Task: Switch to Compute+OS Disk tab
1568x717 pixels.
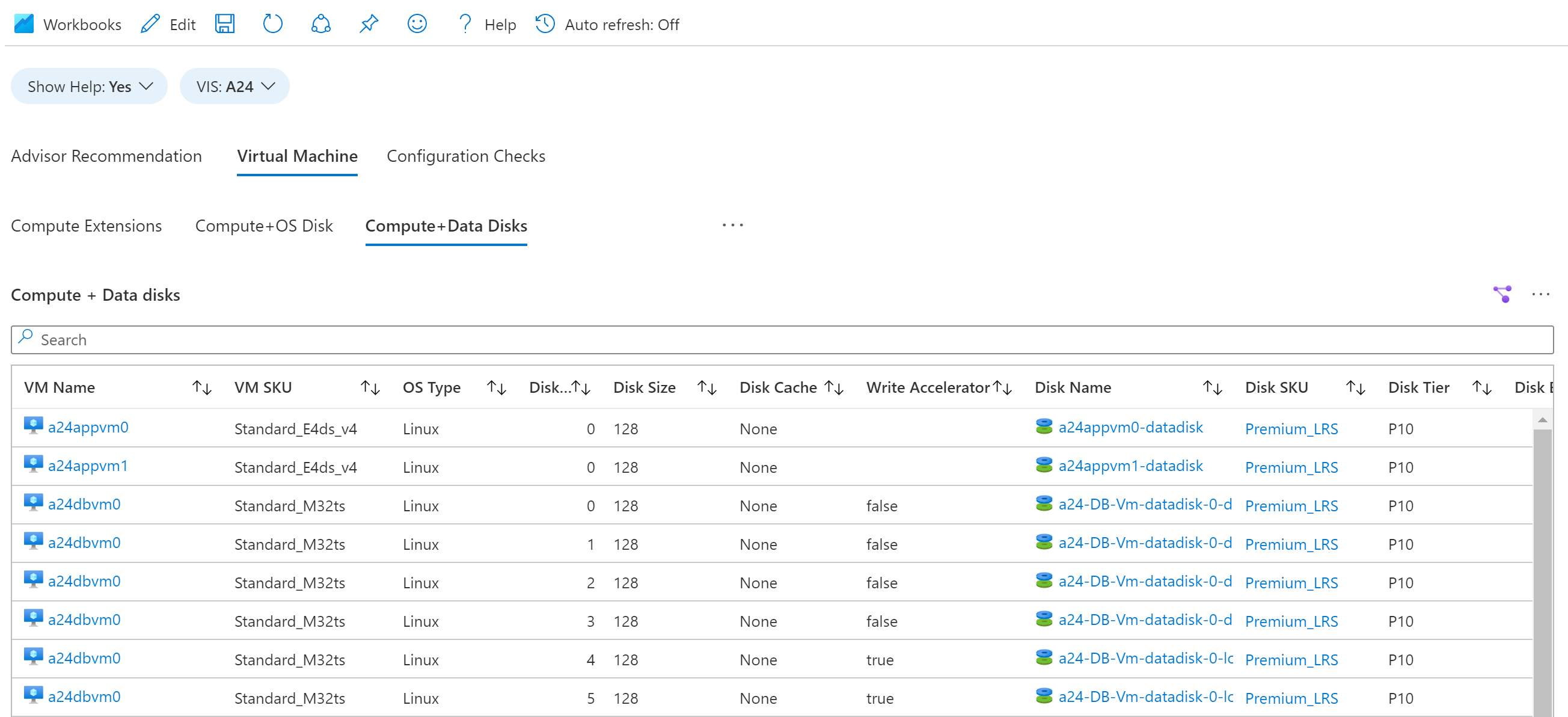Action: pyautogui.click(x=263, y=226)
